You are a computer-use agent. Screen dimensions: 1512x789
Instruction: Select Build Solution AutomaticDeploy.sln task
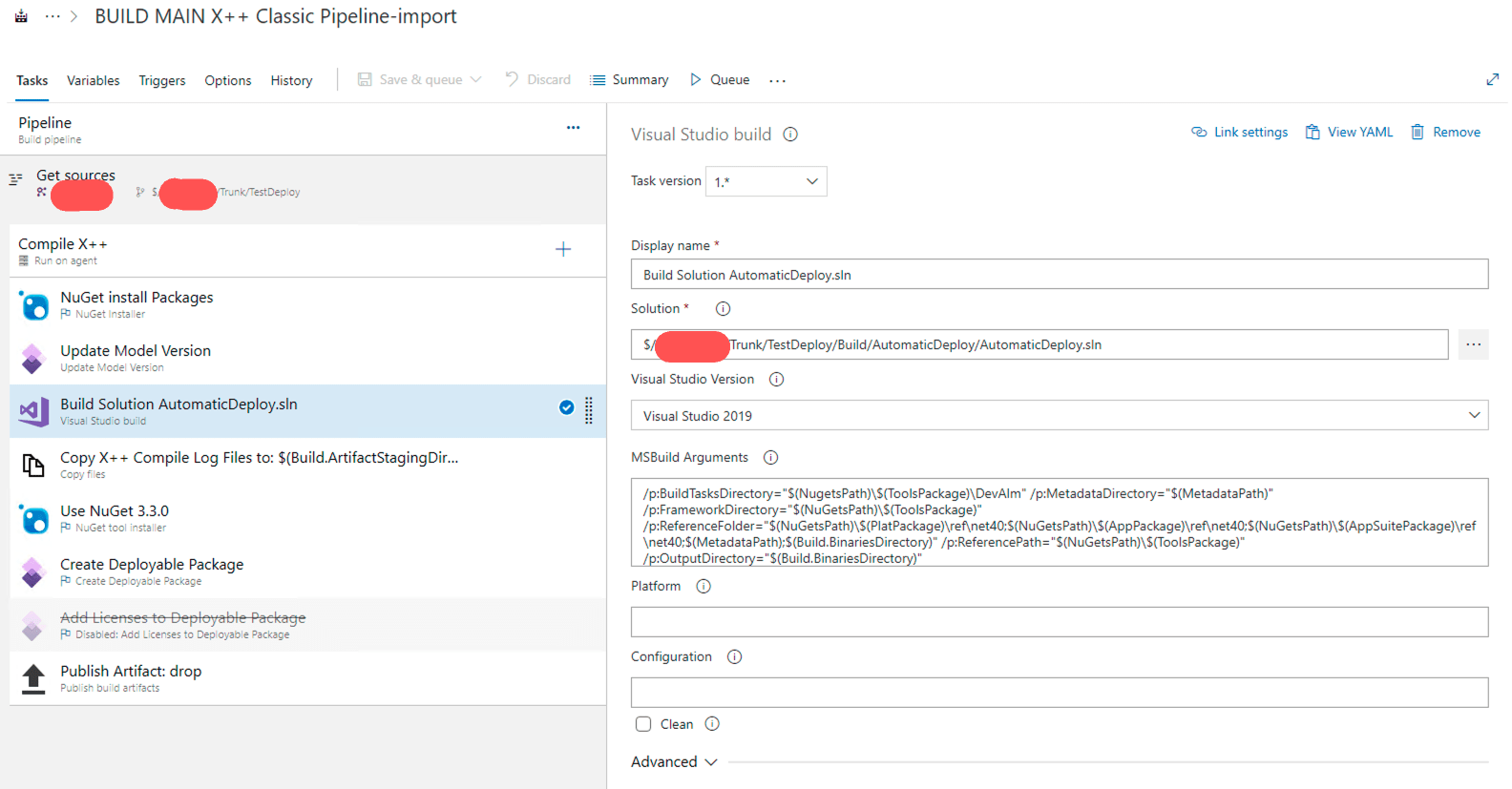click(x=307, y=411)
